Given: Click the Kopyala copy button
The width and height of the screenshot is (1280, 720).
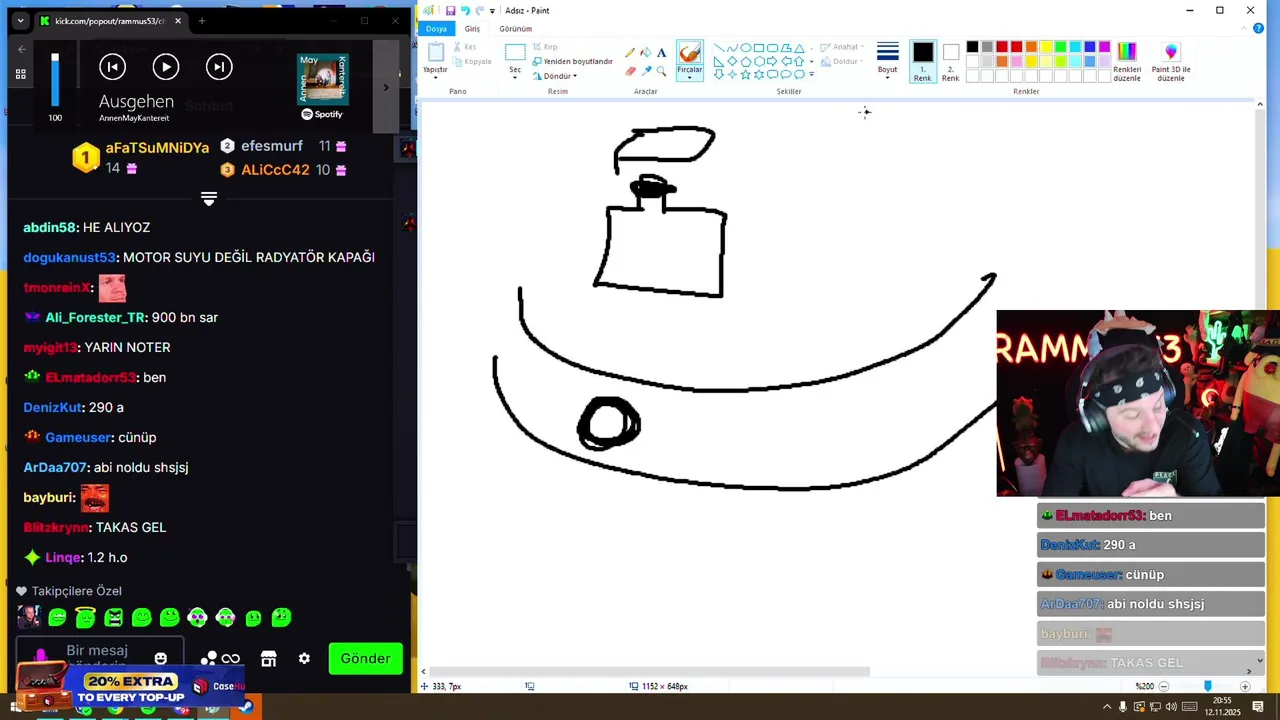Looking at the screenshot, I should (x=471, y=61).
